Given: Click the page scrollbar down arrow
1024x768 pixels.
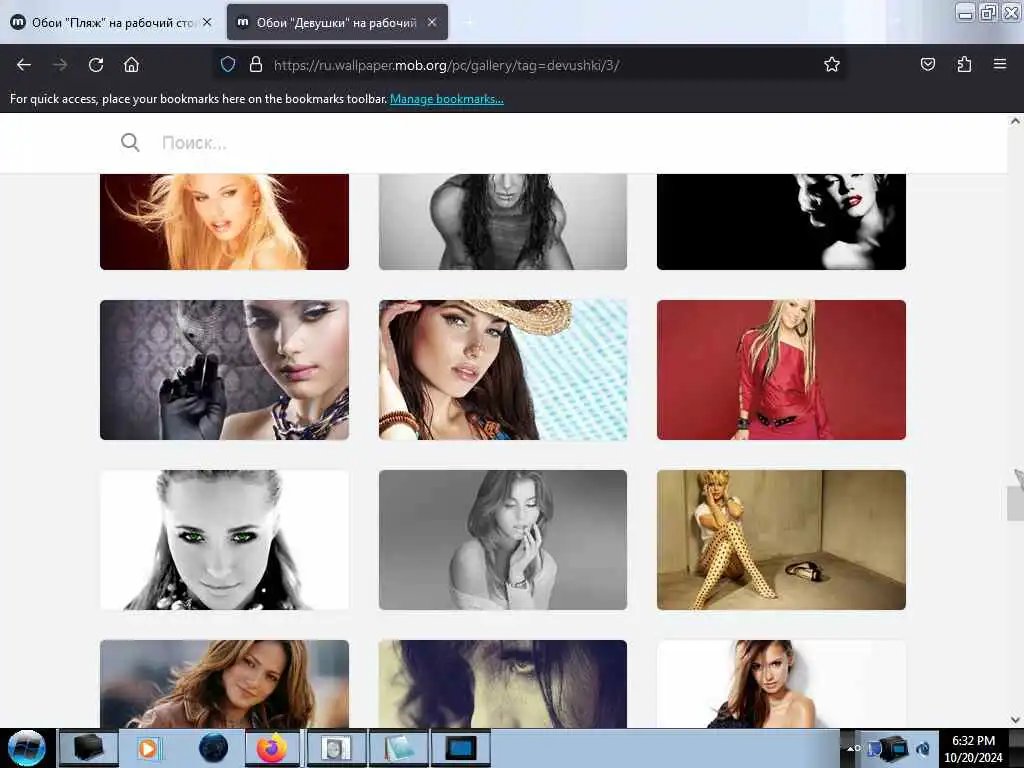Looking at the screenshot, I should tap(1015, 720).
